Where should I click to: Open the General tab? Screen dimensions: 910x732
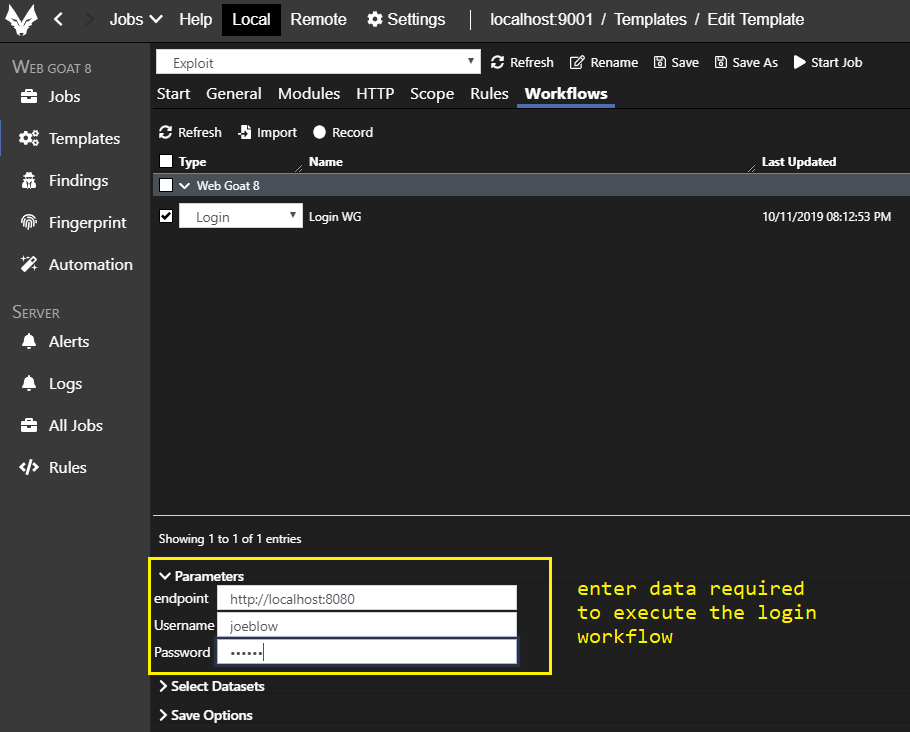point(234,93)
